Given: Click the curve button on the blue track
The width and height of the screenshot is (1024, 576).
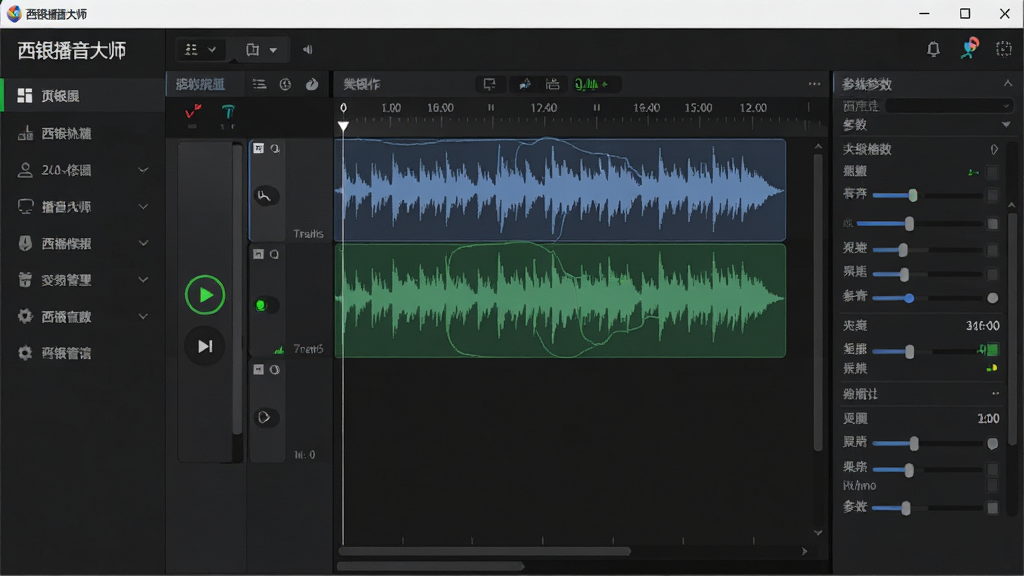Looking at the screenshot, I should pos(265,196).
